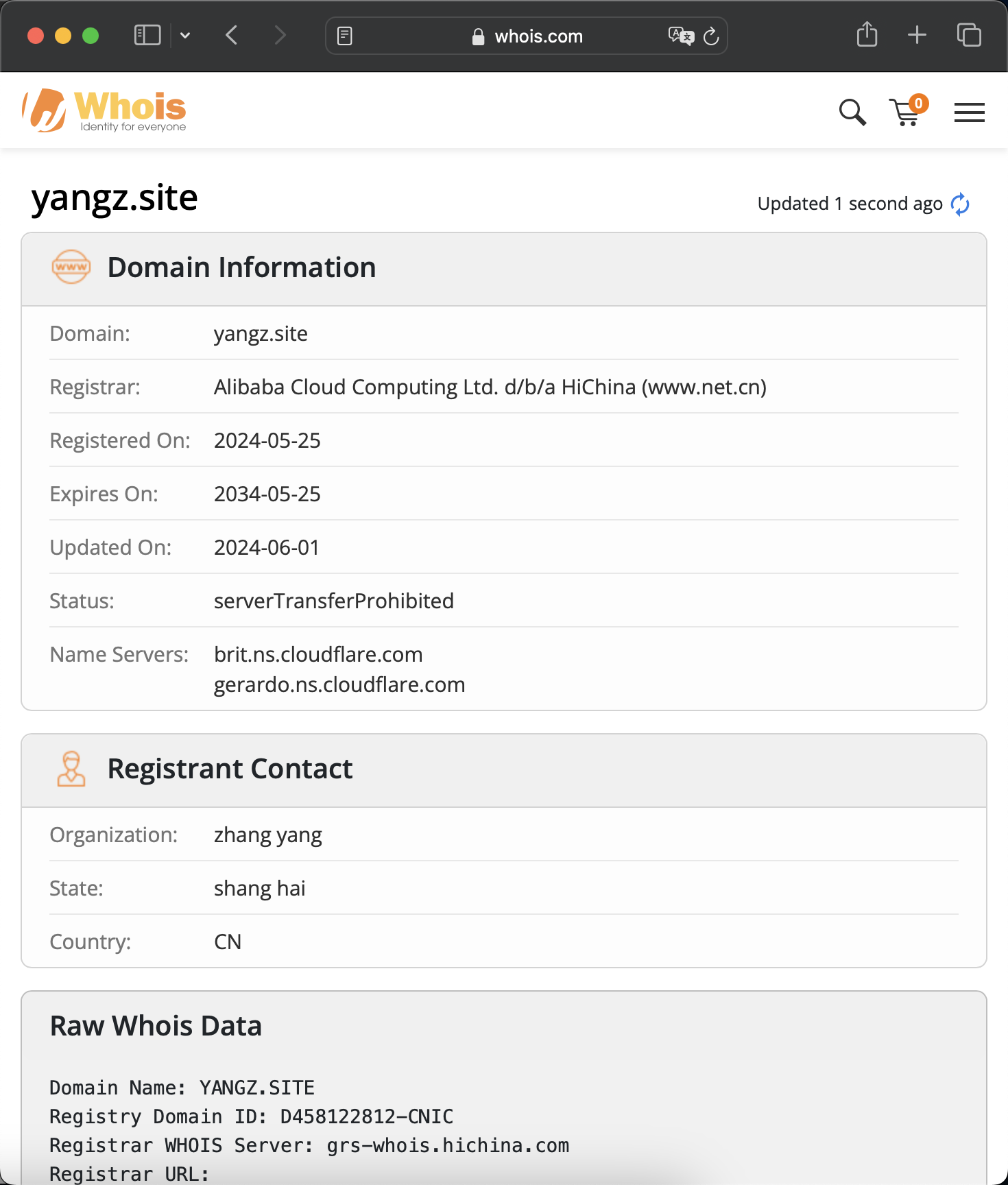
Task: Click the Domain Information section header
Action: click(241, 267)
